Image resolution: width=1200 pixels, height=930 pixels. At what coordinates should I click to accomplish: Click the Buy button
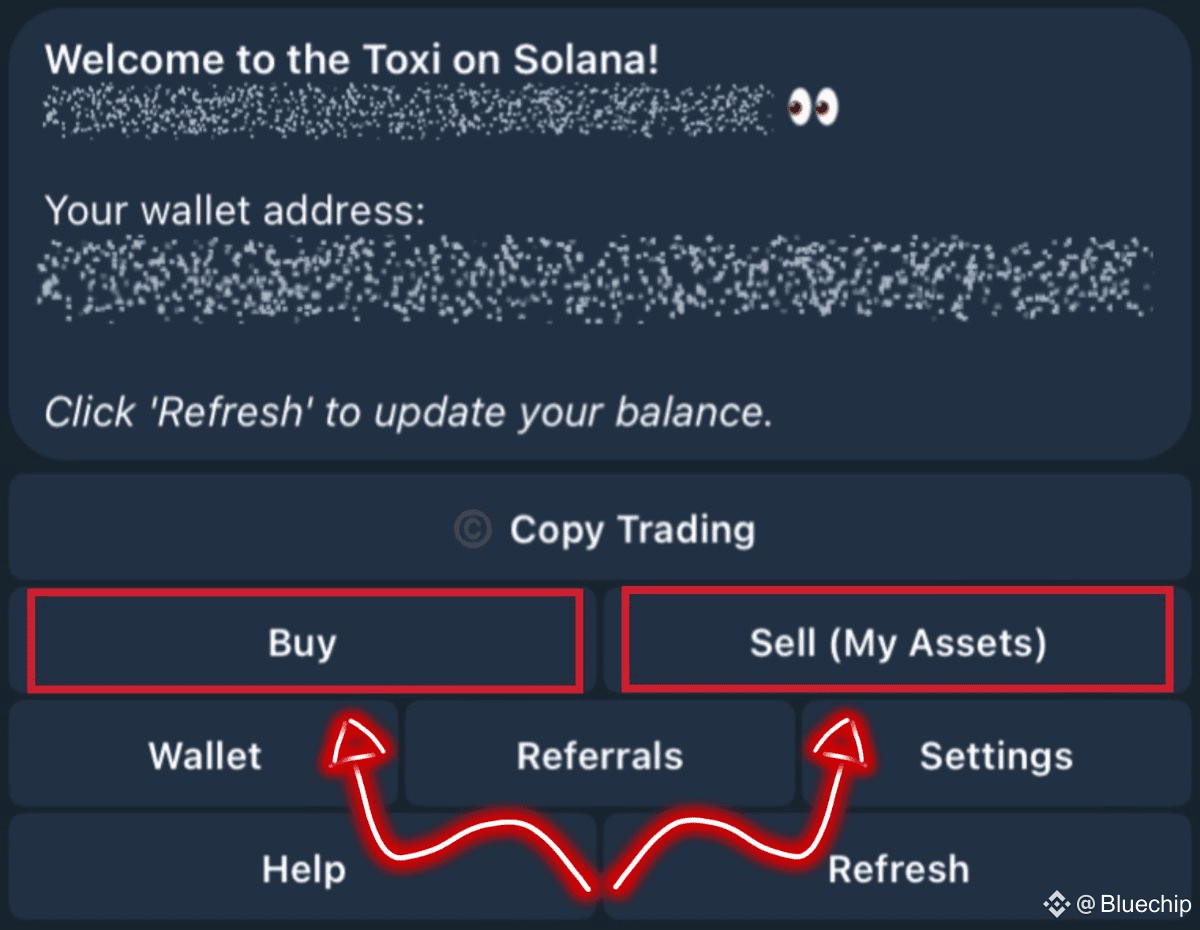coord(304,641)
